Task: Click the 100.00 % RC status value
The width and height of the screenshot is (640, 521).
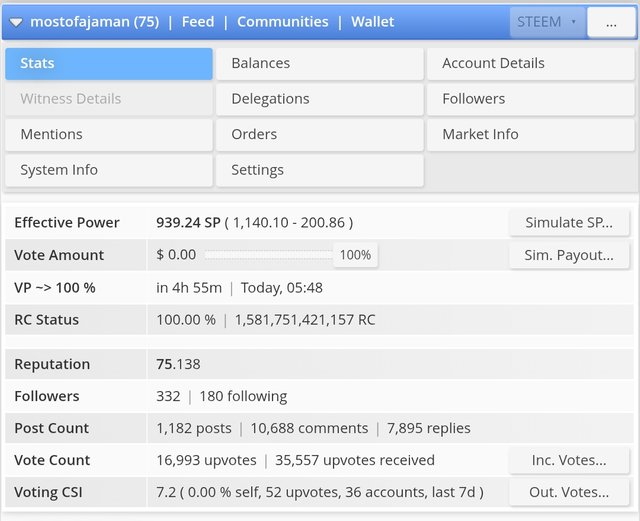Action: click(x=186, y=320)
